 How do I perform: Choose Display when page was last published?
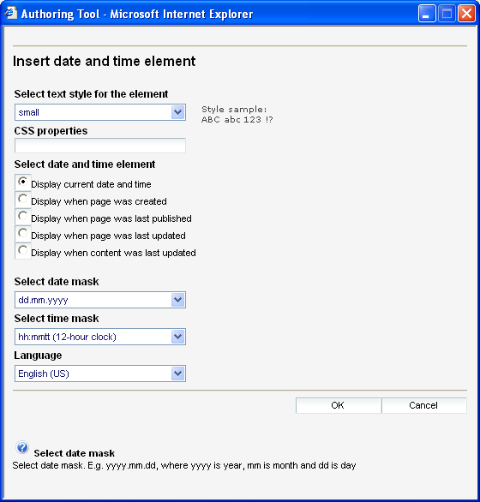click(23, 216)
